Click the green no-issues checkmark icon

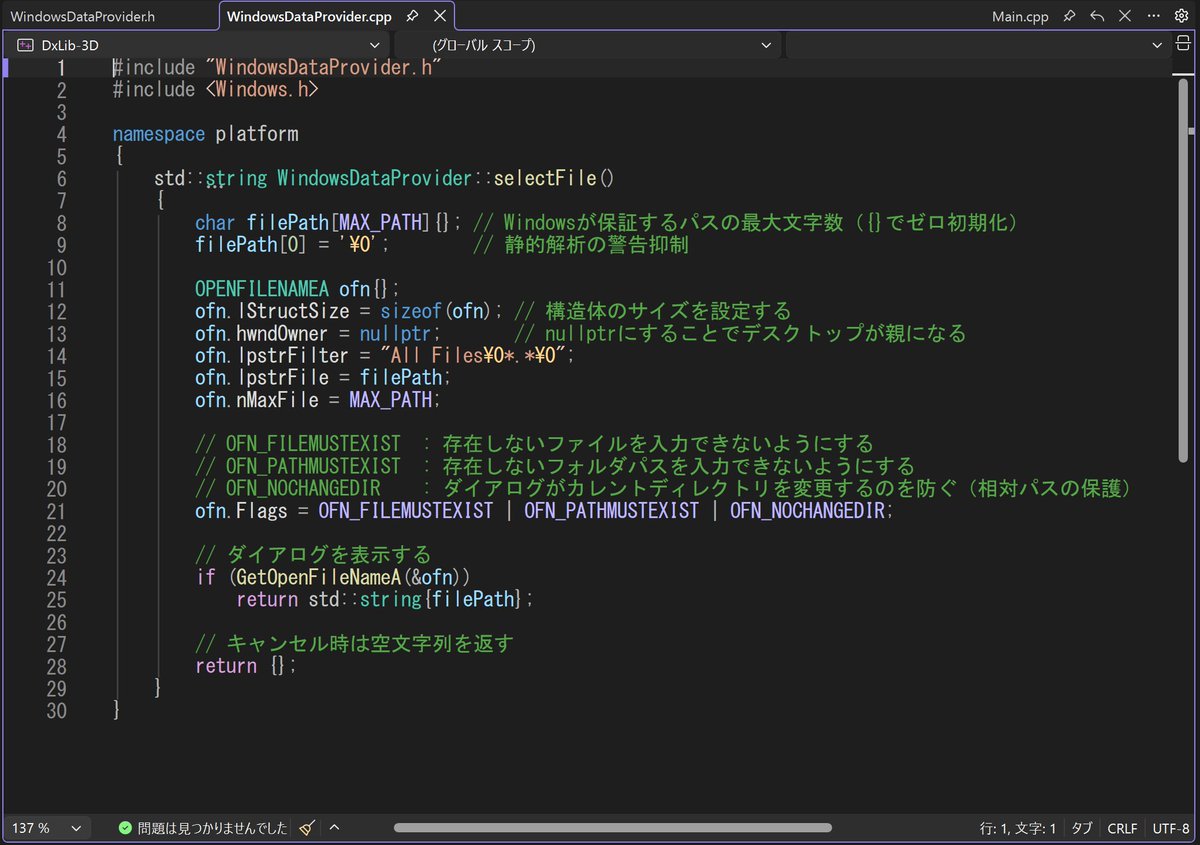(125, 828)
